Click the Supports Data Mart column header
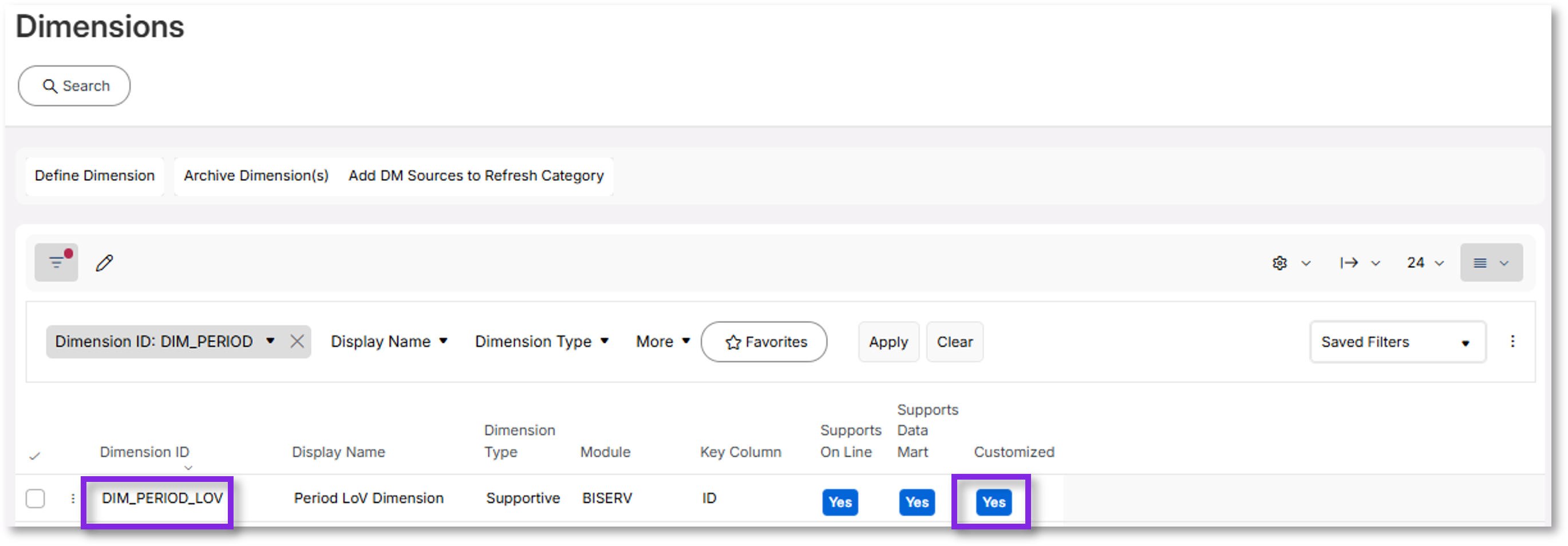1568x546 pixels. pyautogui.click(x=927, y=430)
